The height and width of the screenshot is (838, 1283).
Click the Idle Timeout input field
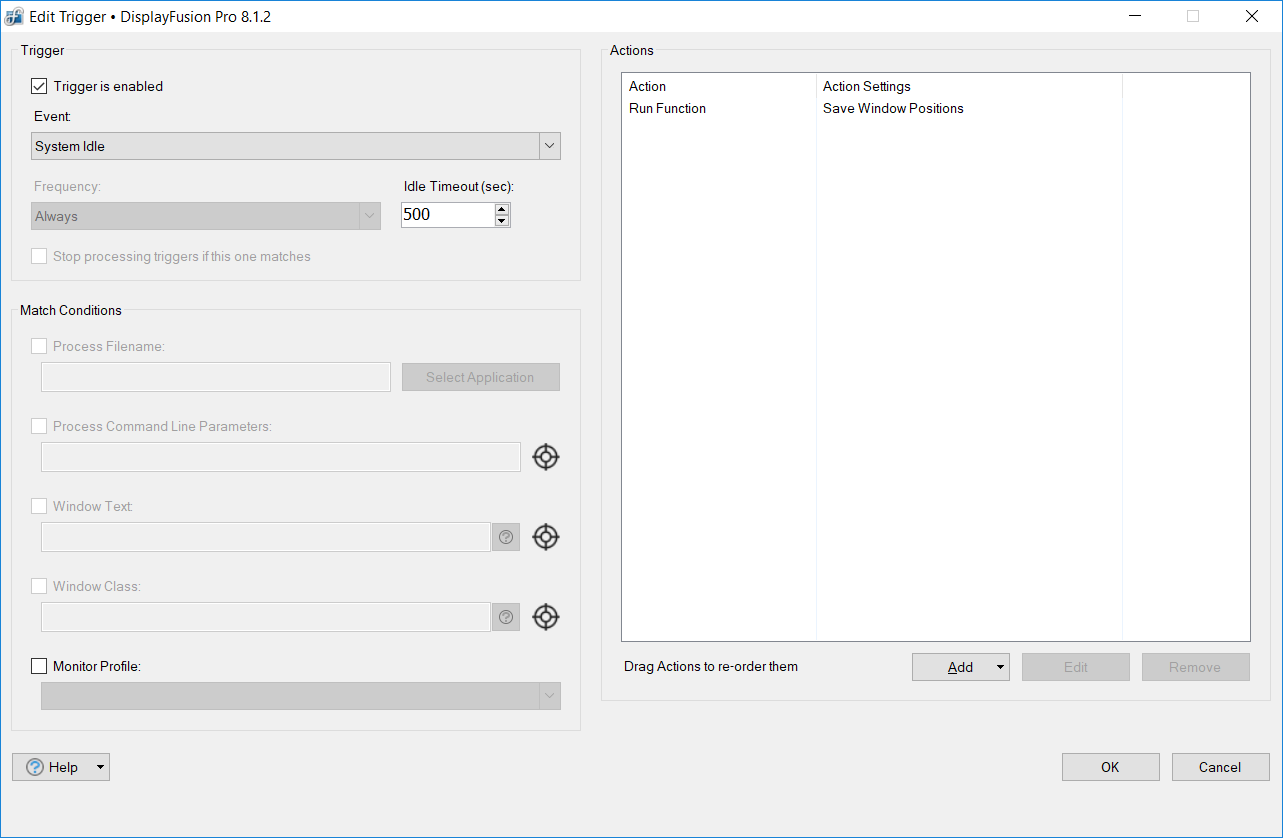click(x=446, y=215)
